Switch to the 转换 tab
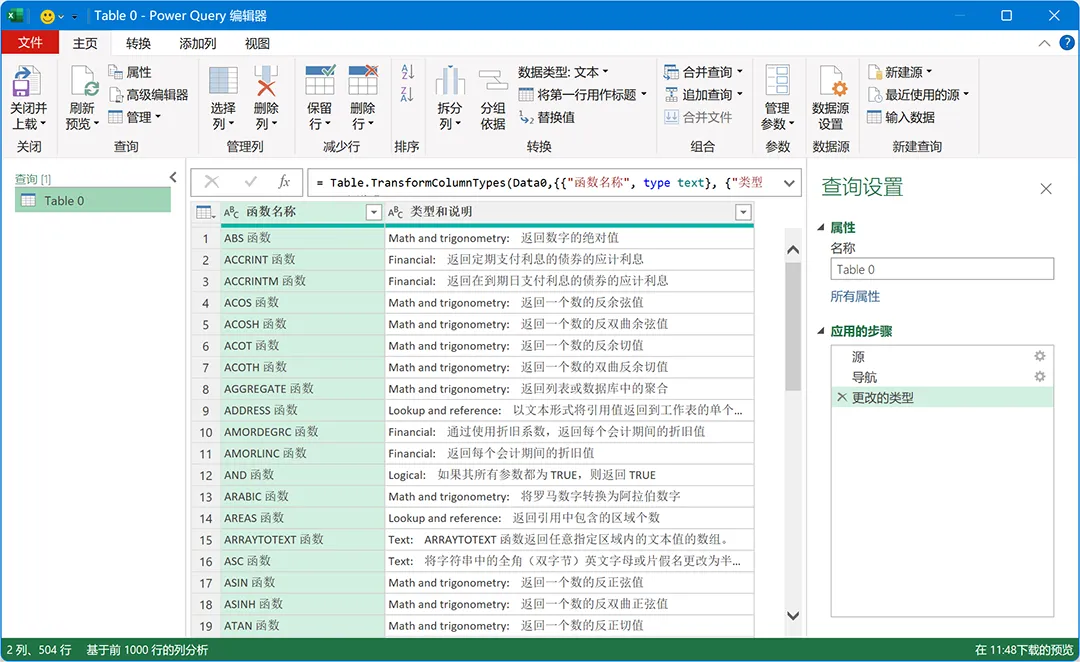 pyautogui.click(x=138, y=43)
